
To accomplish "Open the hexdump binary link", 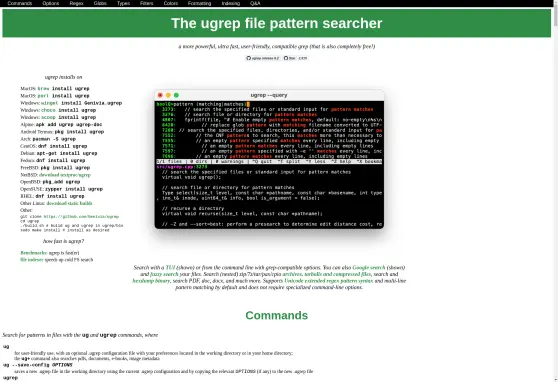I will tap(151, 281).
